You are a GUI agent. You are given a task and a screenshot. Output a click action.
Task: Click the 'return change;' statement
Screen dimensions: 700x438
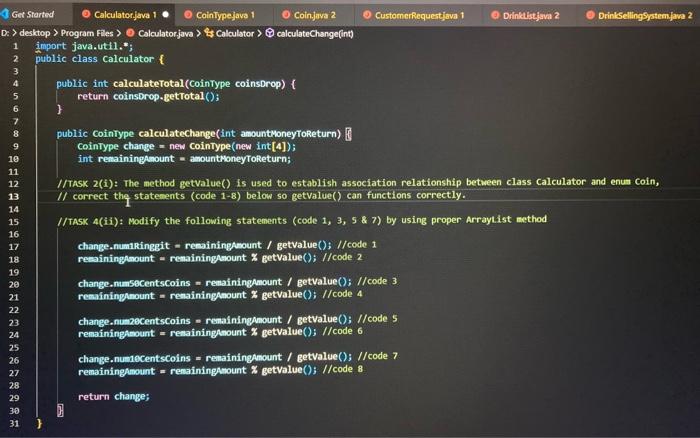pos(114,396)
